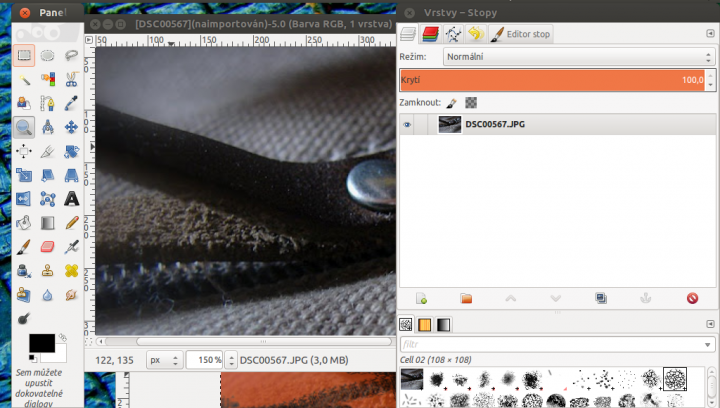Select the Rotate tool
720x408 pixels.
pos(71,151)
